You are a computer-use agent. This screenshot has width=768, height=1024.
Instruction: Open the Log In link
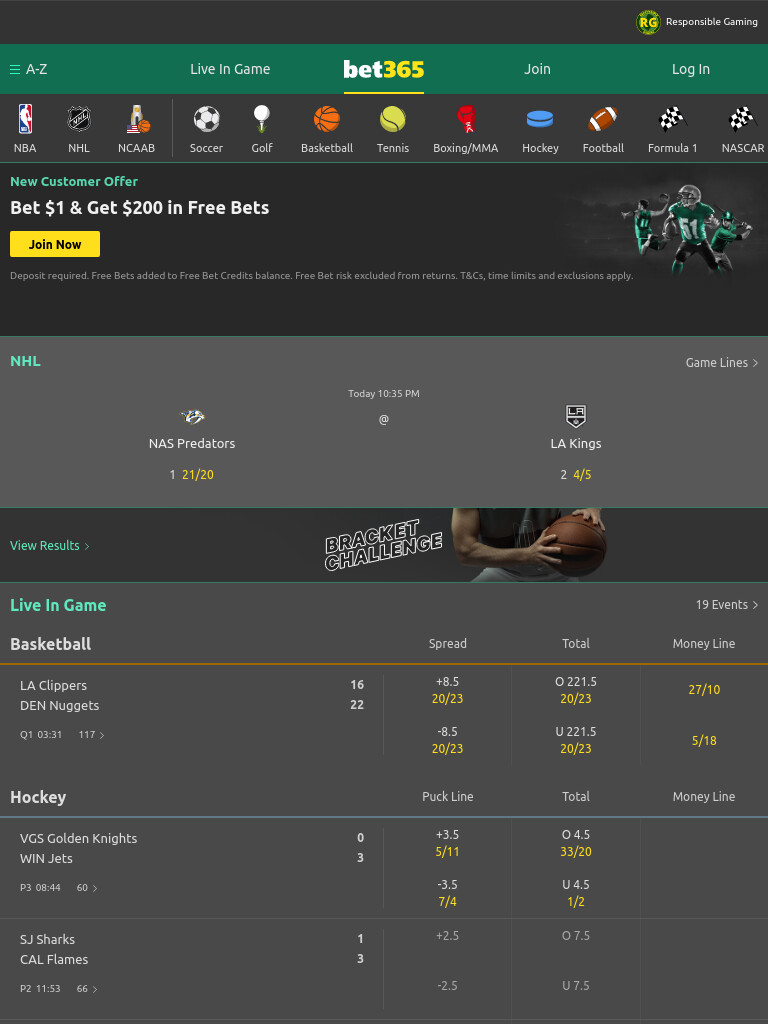click(690, 69)
